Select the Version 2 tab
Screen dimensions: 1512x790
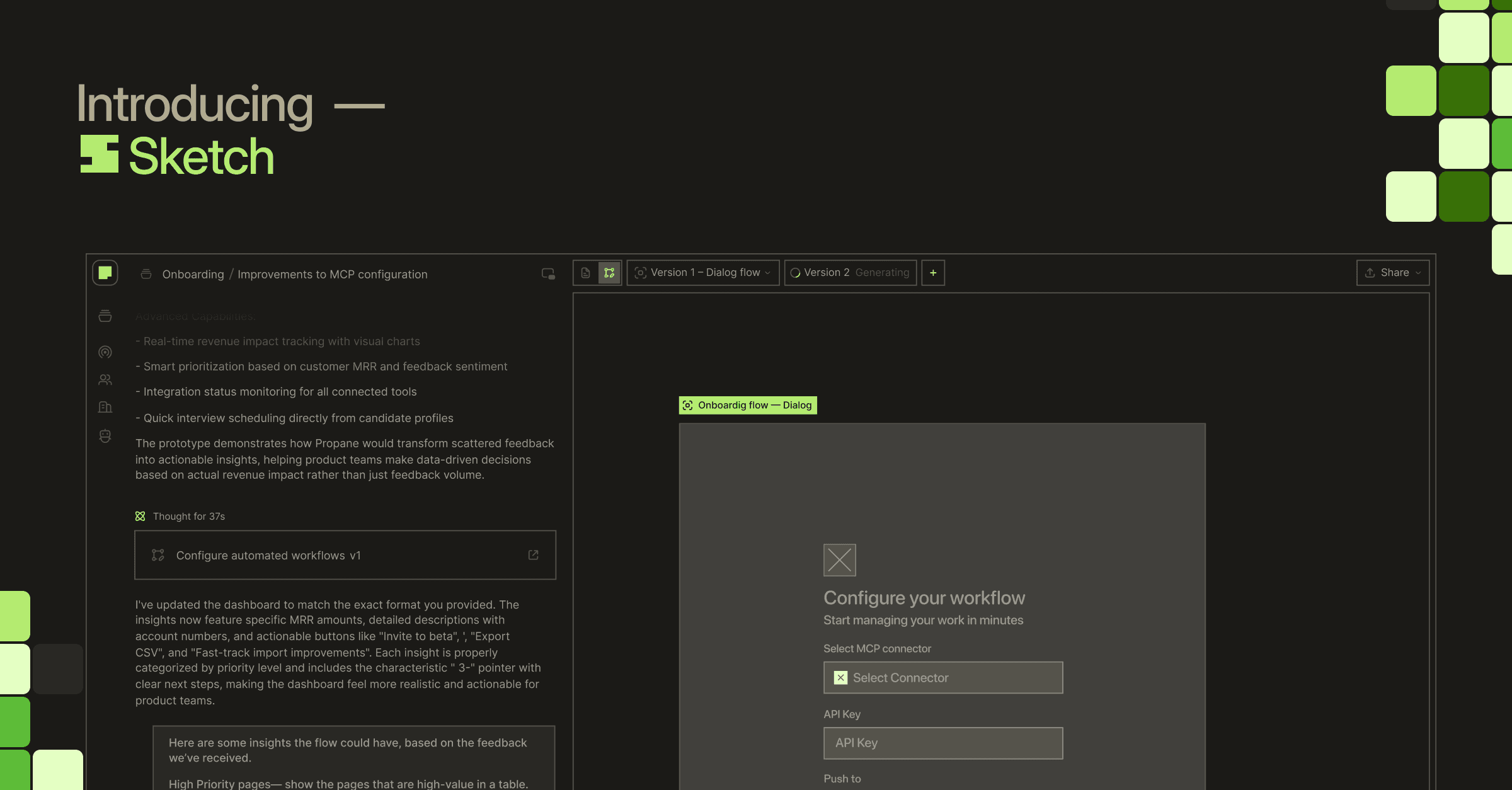point(850,273)
